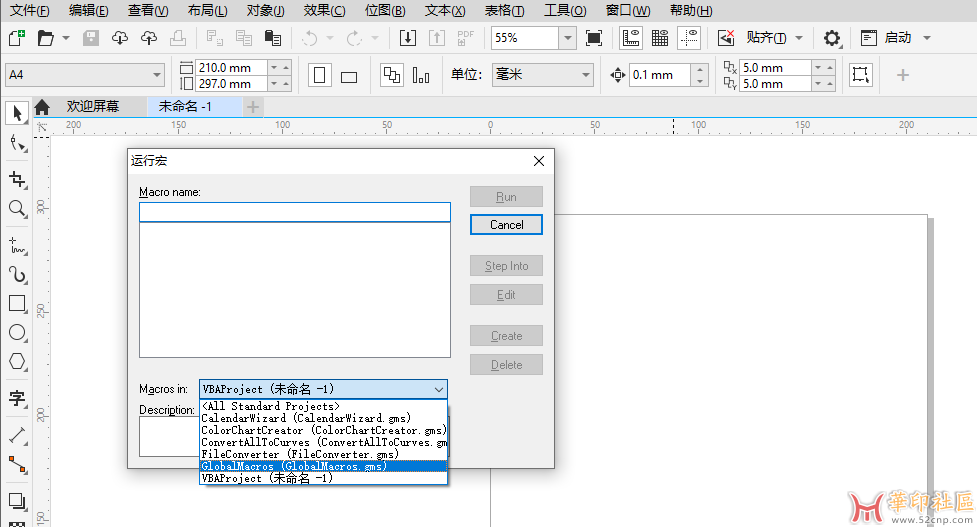Viewport: 977px width, 527px height.
Task: Click the nudge distance 0.1 mm field
Action: (x=660, y=75)
